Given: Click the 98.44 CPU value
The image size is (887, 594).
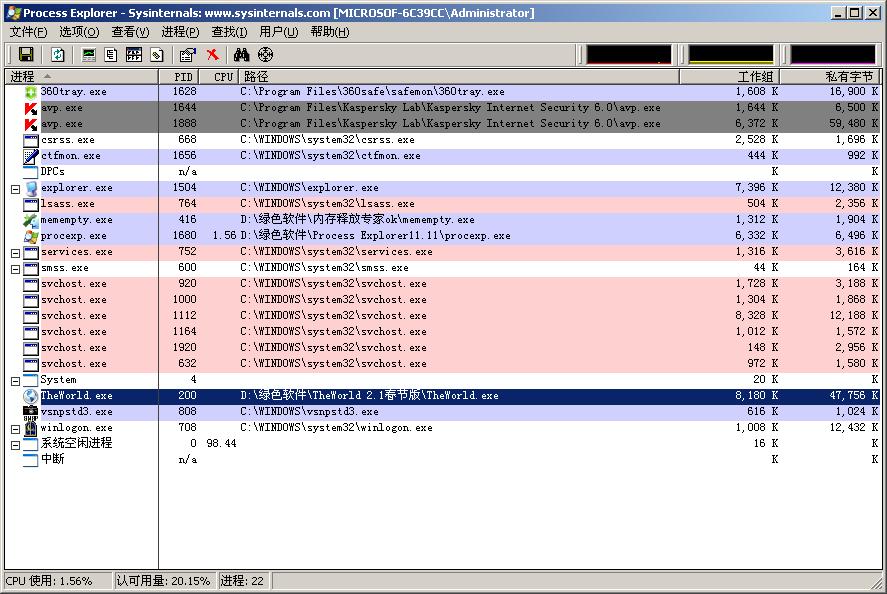Looking at the screenshot, I should coord(221,444).
